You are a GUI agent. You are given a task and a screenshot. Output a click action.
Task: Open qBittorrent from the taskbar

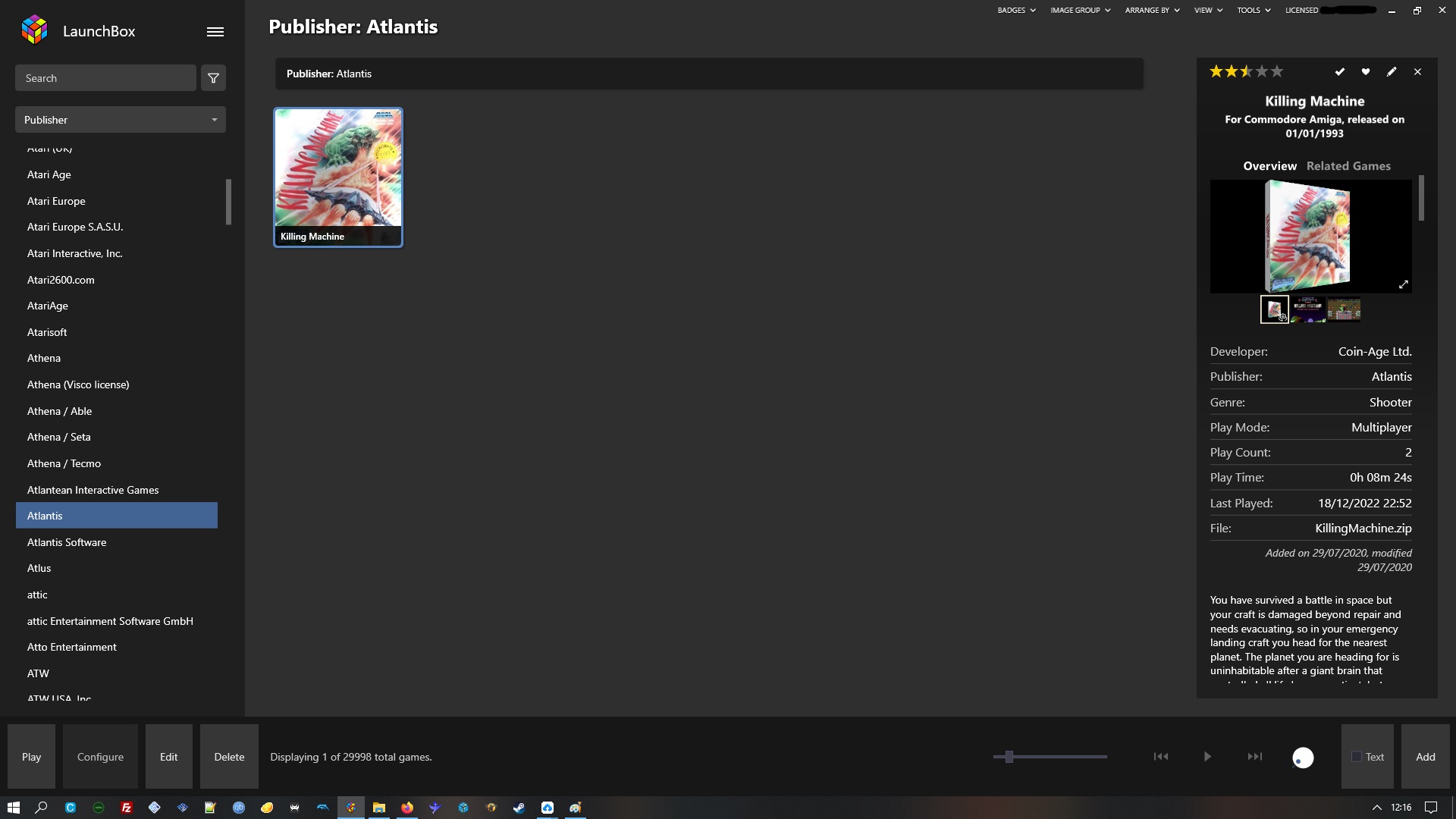click(x=239, y=808)
